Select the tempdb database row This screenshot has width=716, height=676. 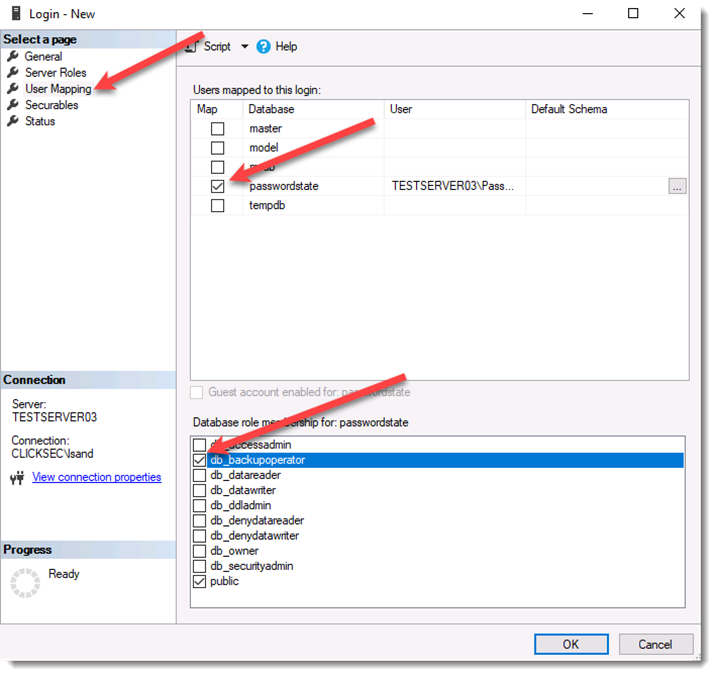[440, 206]
